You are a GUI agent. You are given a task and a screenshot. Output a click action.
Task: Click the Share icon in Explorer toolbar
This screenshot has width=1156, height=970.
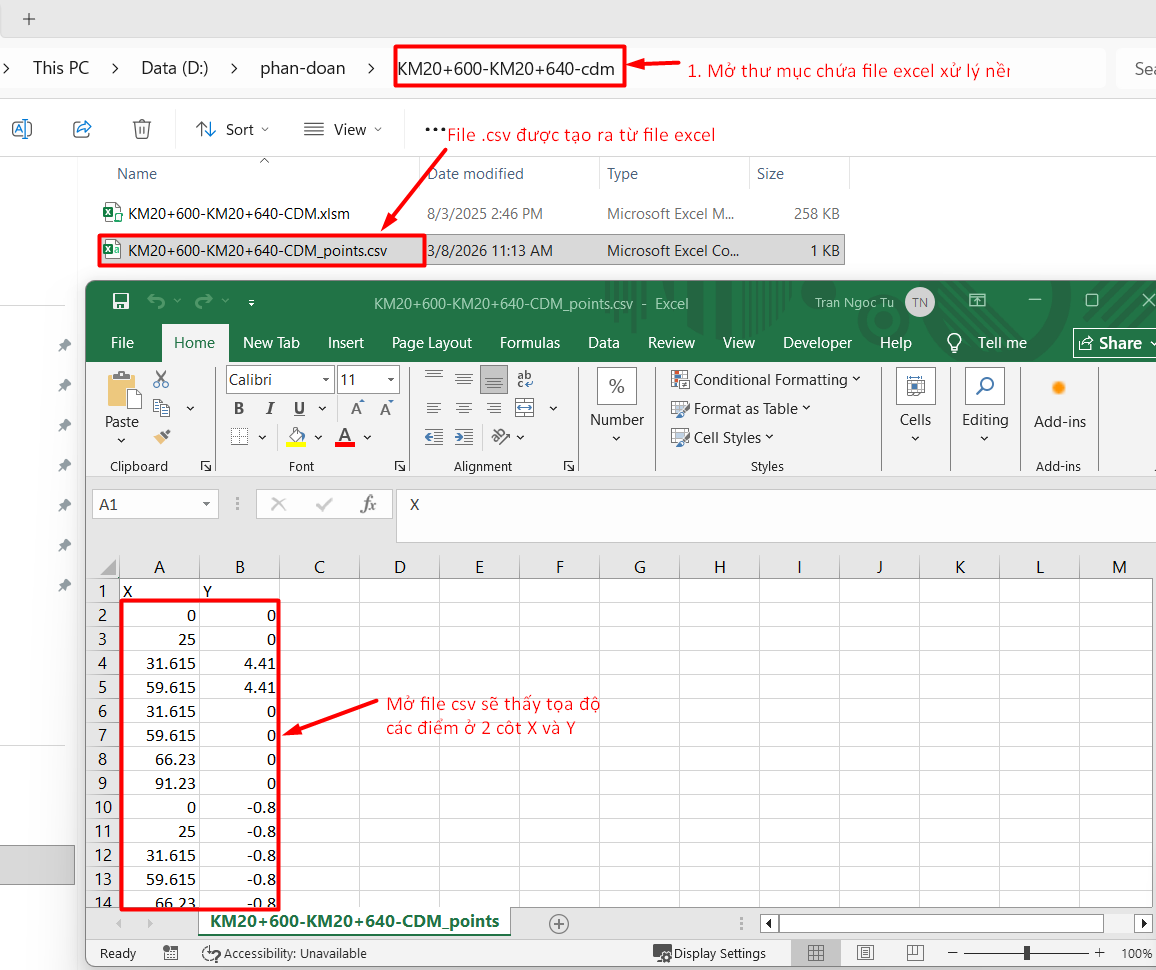pyautogui.click(x=83, y=129)
